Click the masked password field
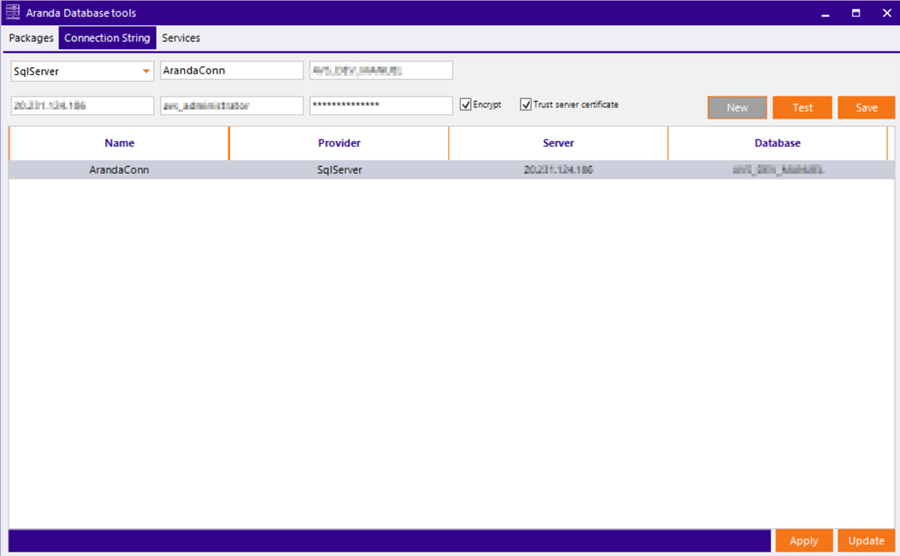900x556 pixels. [x=381, y=106]
